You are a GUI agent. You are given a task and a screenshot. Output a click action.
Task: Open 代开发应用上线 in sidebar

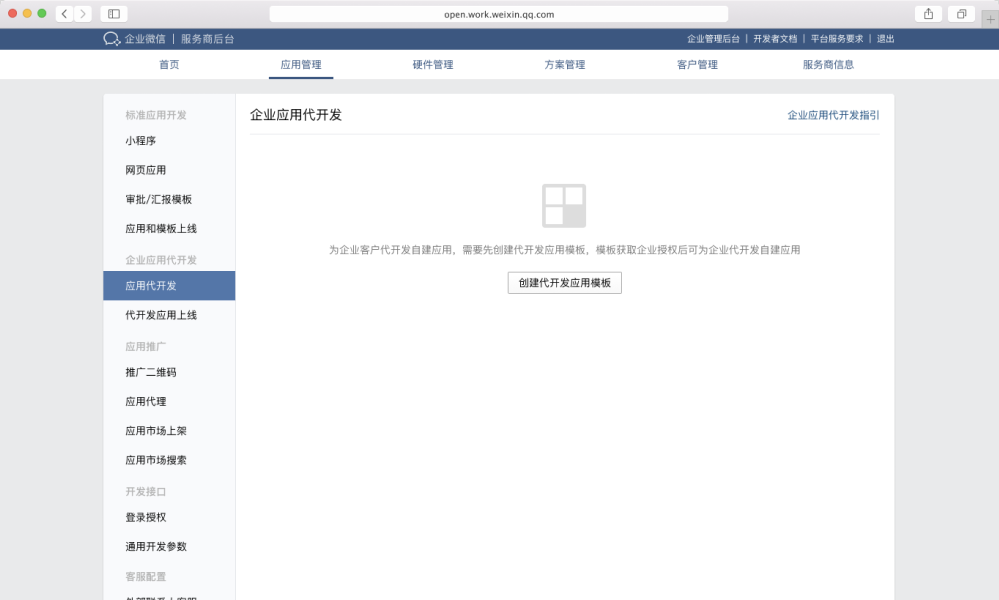click(x=161, y=315)
